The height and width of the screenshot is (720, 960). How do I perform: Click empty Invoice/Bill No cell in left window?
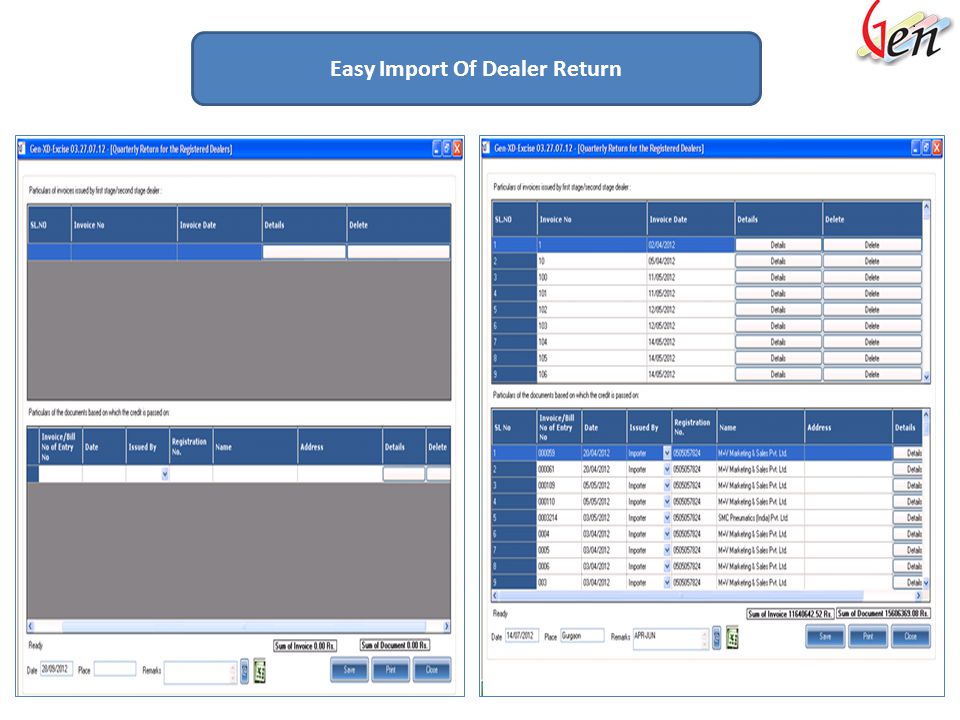[60, 474]
